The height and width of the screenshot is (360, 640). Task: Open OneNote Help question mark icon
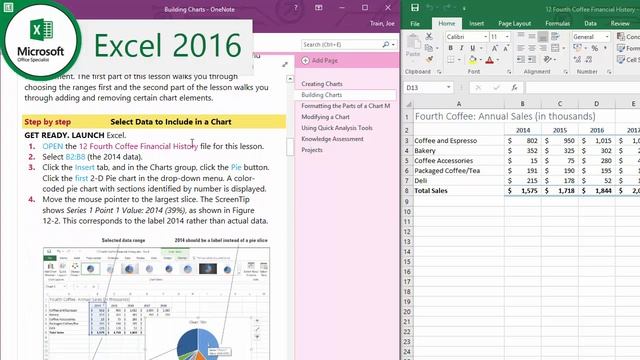296,8
